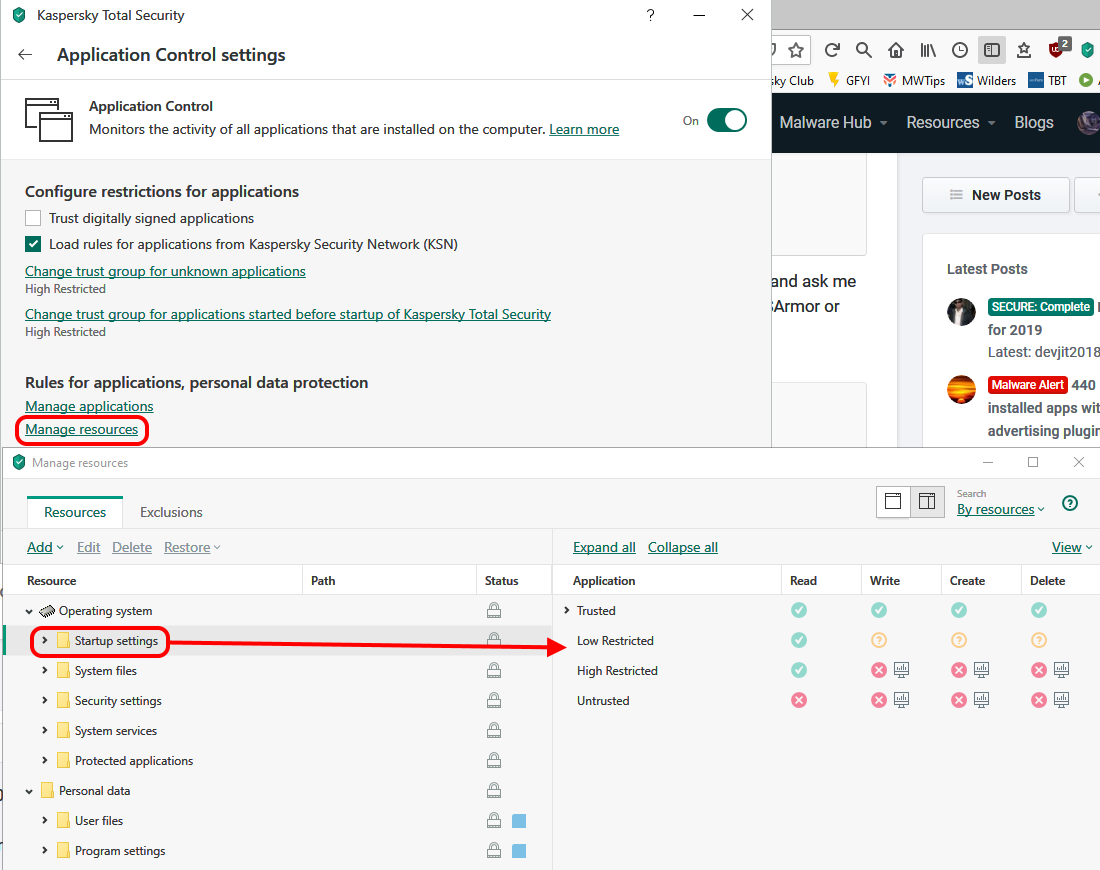The height and width of the screenshot is (870, 1100).
Task: Turn off the Application Control switch
Action: (727, 120)
